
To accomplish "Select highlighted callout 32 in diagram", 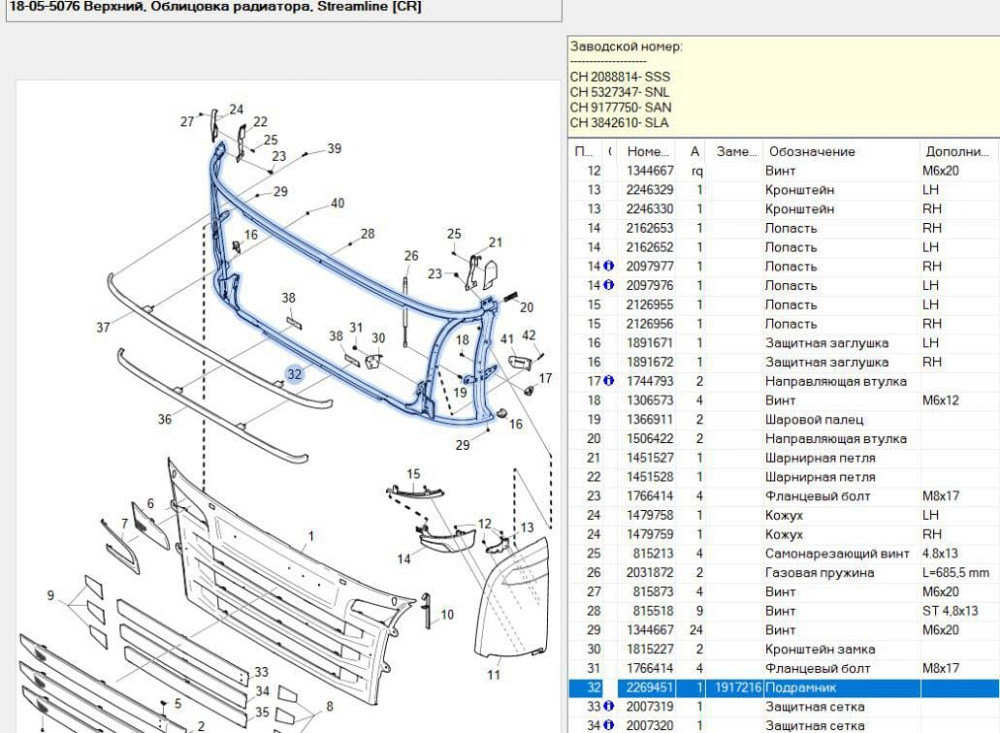I will tap(294, 374).
